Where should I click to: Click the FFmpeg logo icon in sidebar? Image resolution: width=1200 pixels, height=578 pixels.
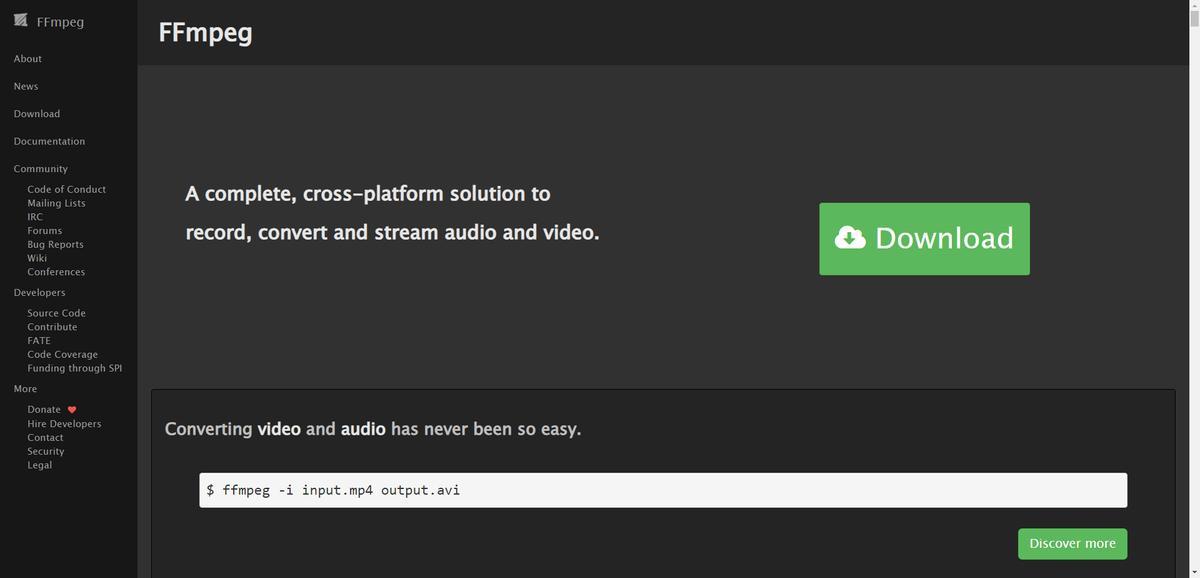(21, 21)
